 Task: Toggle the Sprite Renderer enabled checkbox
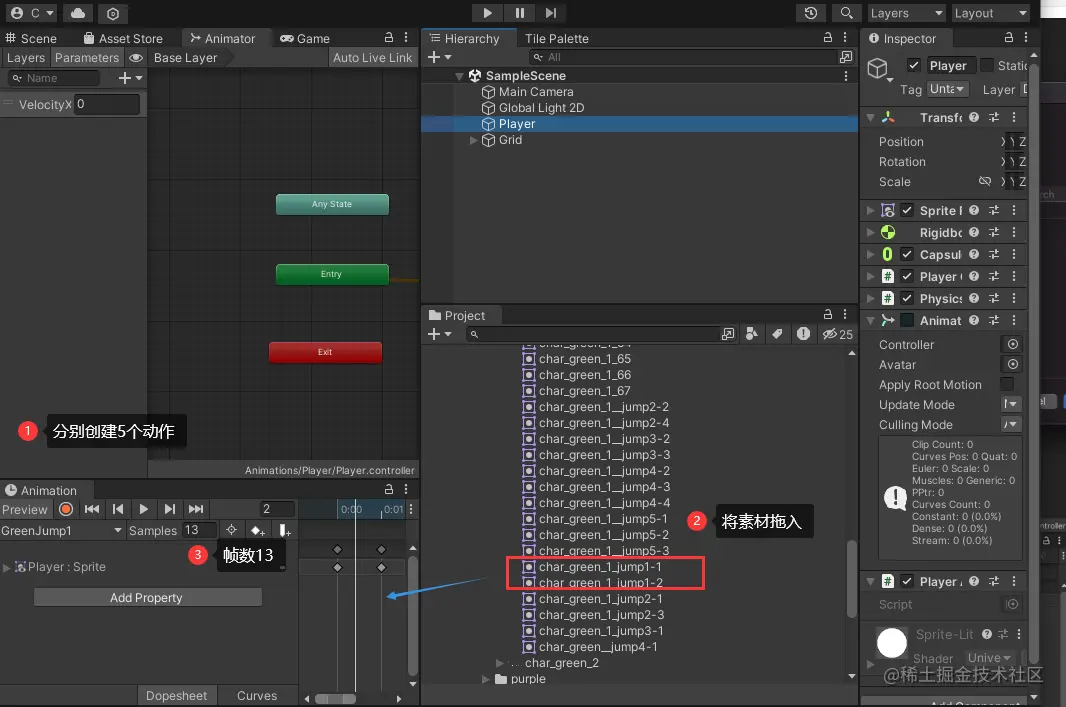(907, 210)
